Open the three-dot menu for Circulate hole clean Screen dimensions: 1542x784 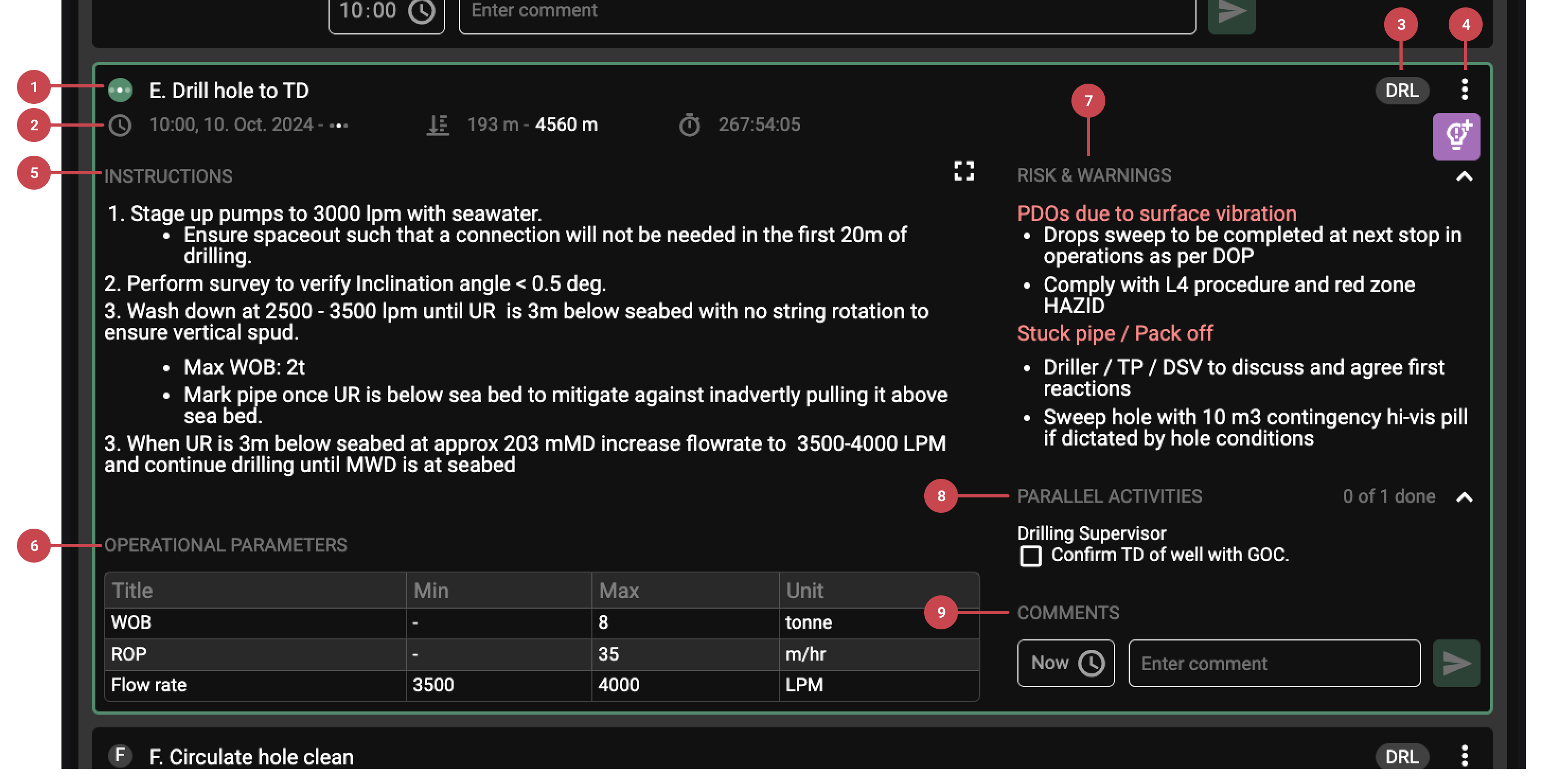click(x=1464, y=755)
